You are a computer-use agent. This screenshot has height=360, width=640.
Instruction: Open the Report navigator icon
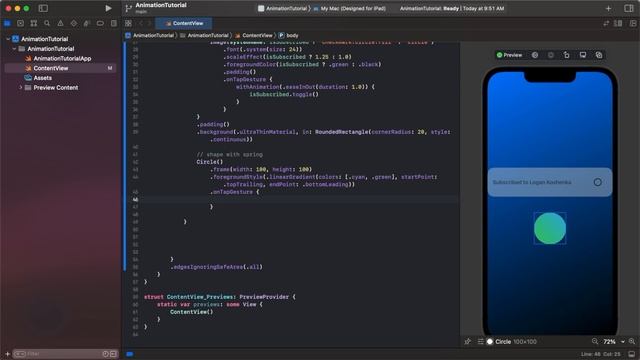[113, 23]
